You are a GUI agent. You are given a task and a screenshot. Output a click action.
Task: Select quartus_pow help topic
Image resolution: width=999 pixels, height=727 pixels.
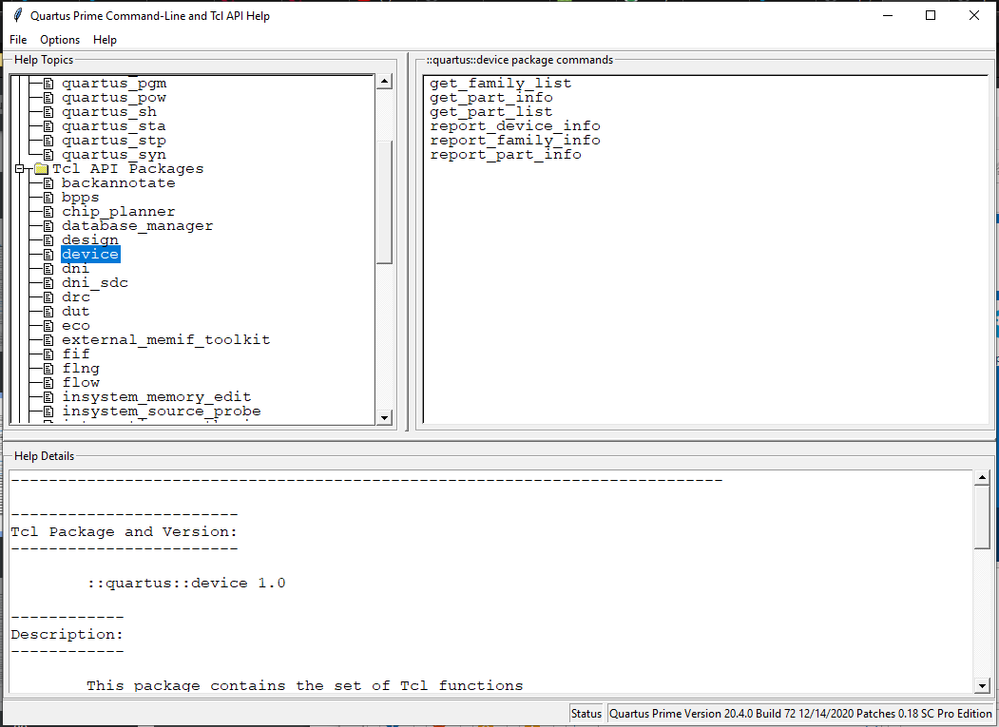coord(114,97)
